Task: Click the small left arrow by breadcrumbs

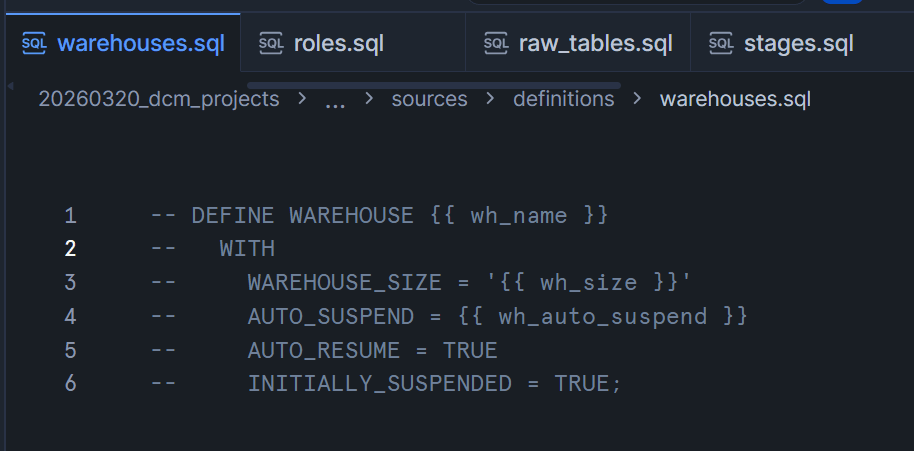Action: pos(10,86)
